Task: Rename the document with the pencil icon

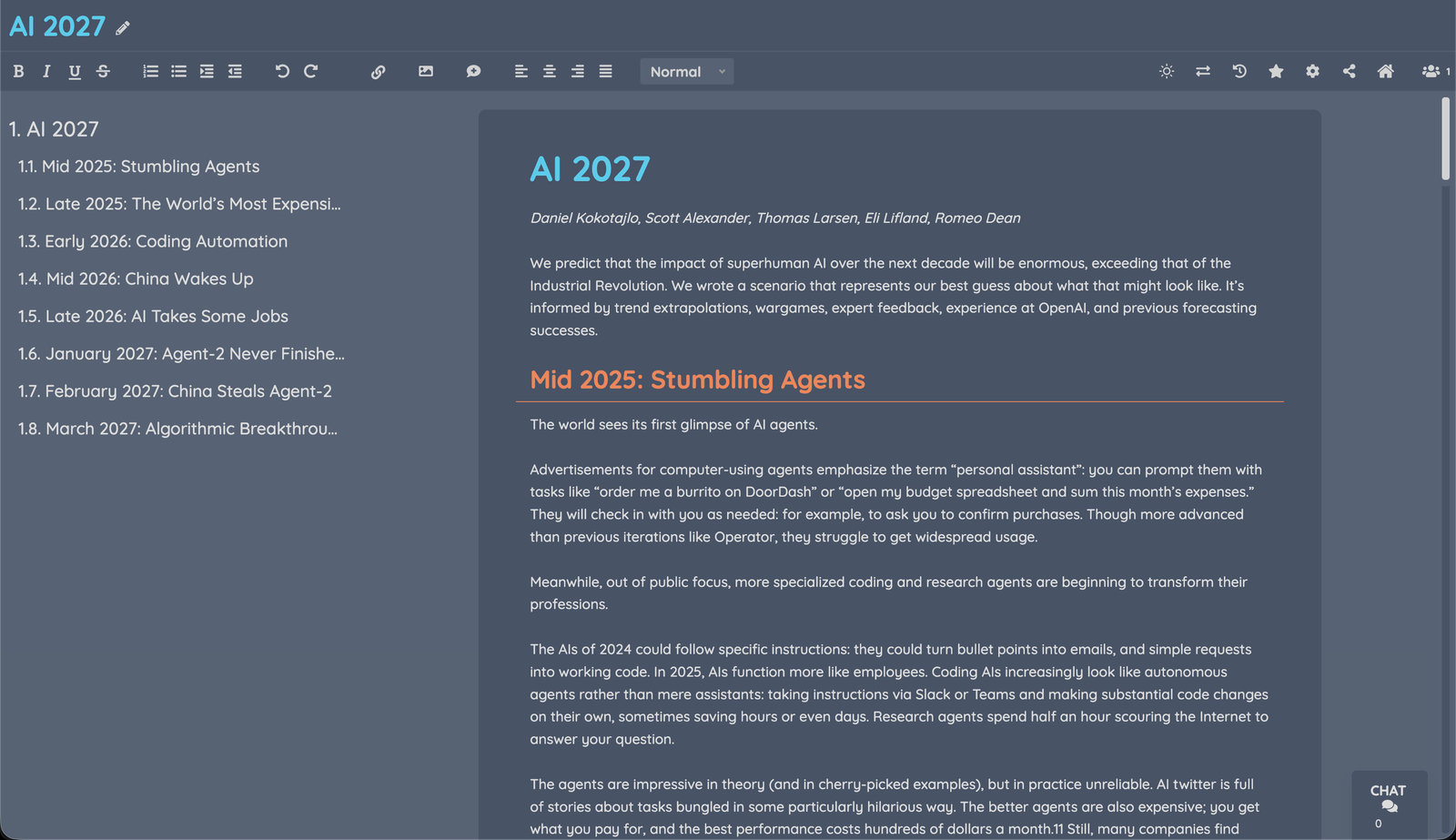Action: pos(122,28)
